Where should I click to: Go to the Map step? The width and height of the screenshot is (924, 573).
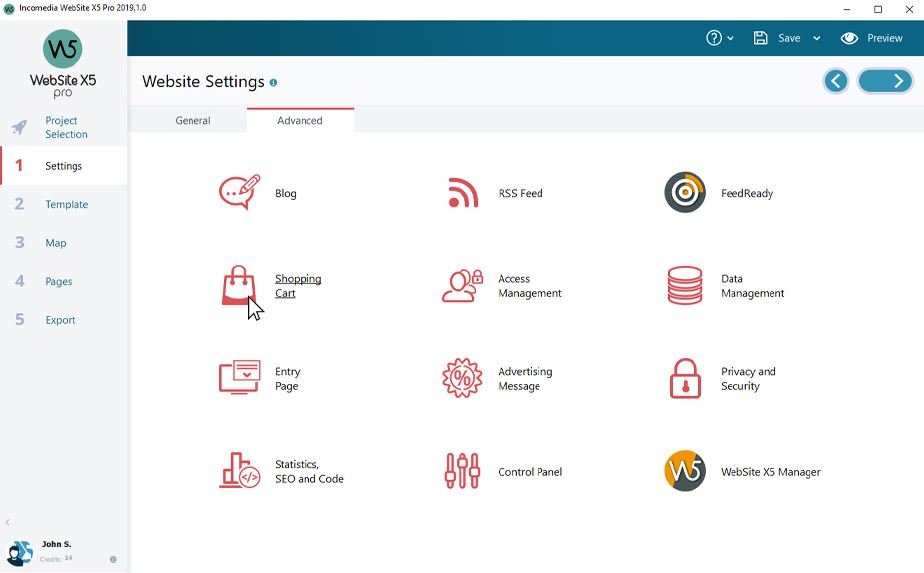64,242
